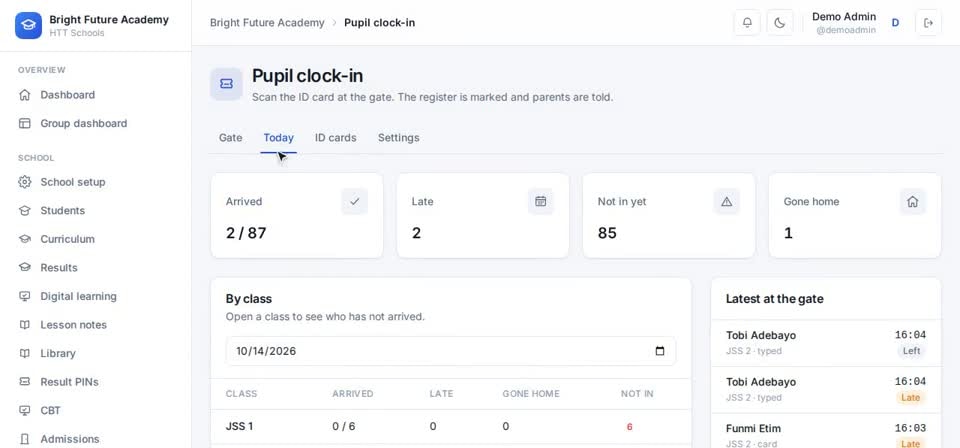The height and width of the screenshot is (448, 960).
Task: Click the logout icon in the header
Action: (x=928, y=23)
